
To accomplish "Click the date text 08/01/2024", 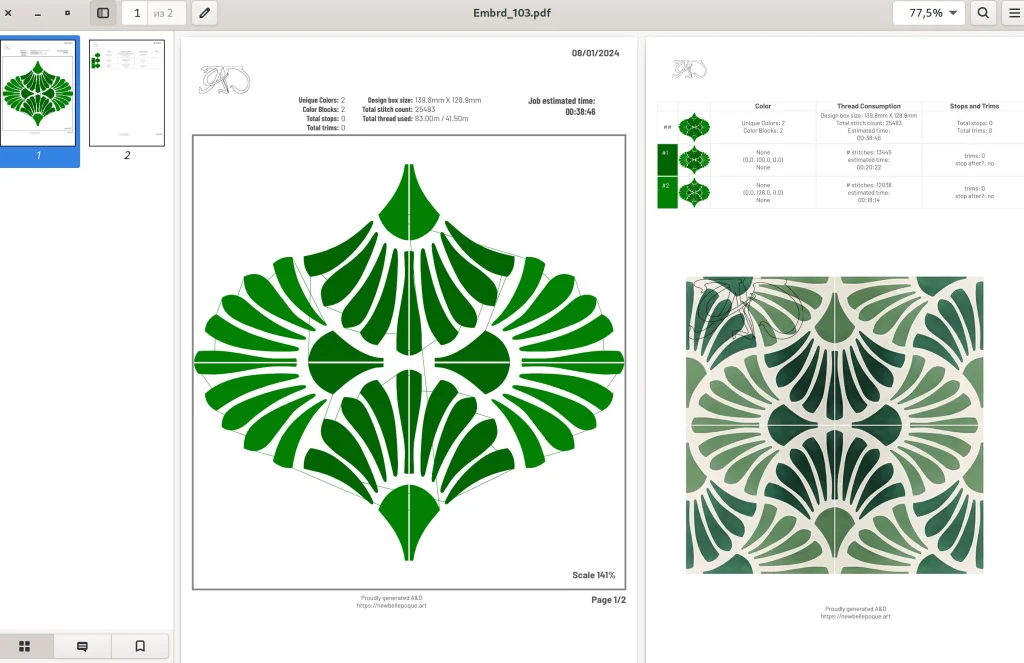I will [596, 53].
